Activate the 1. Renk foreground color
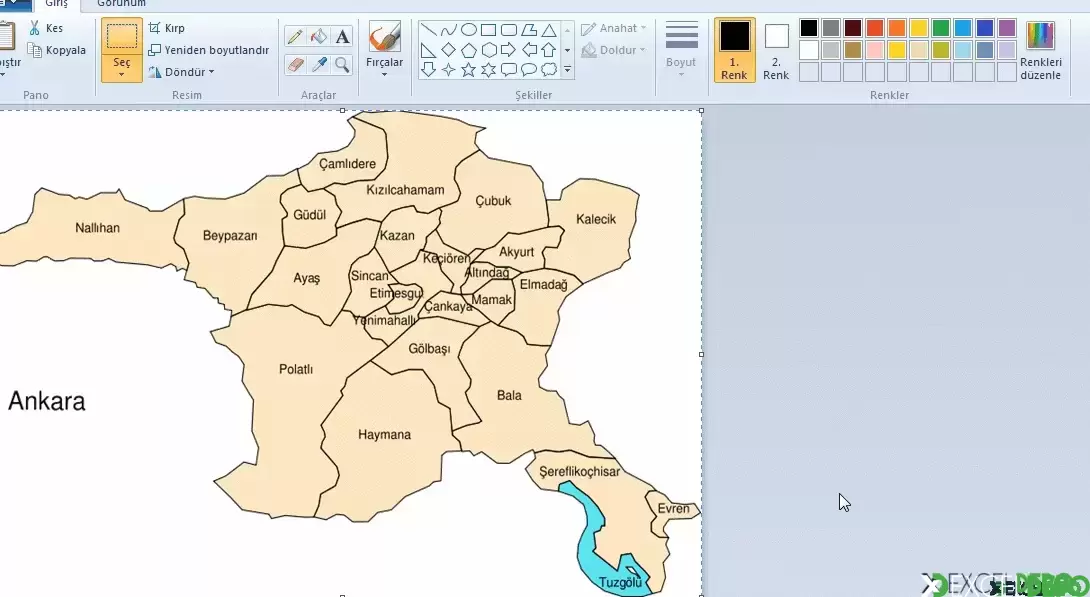The image size is (1090, 597). 734,50
